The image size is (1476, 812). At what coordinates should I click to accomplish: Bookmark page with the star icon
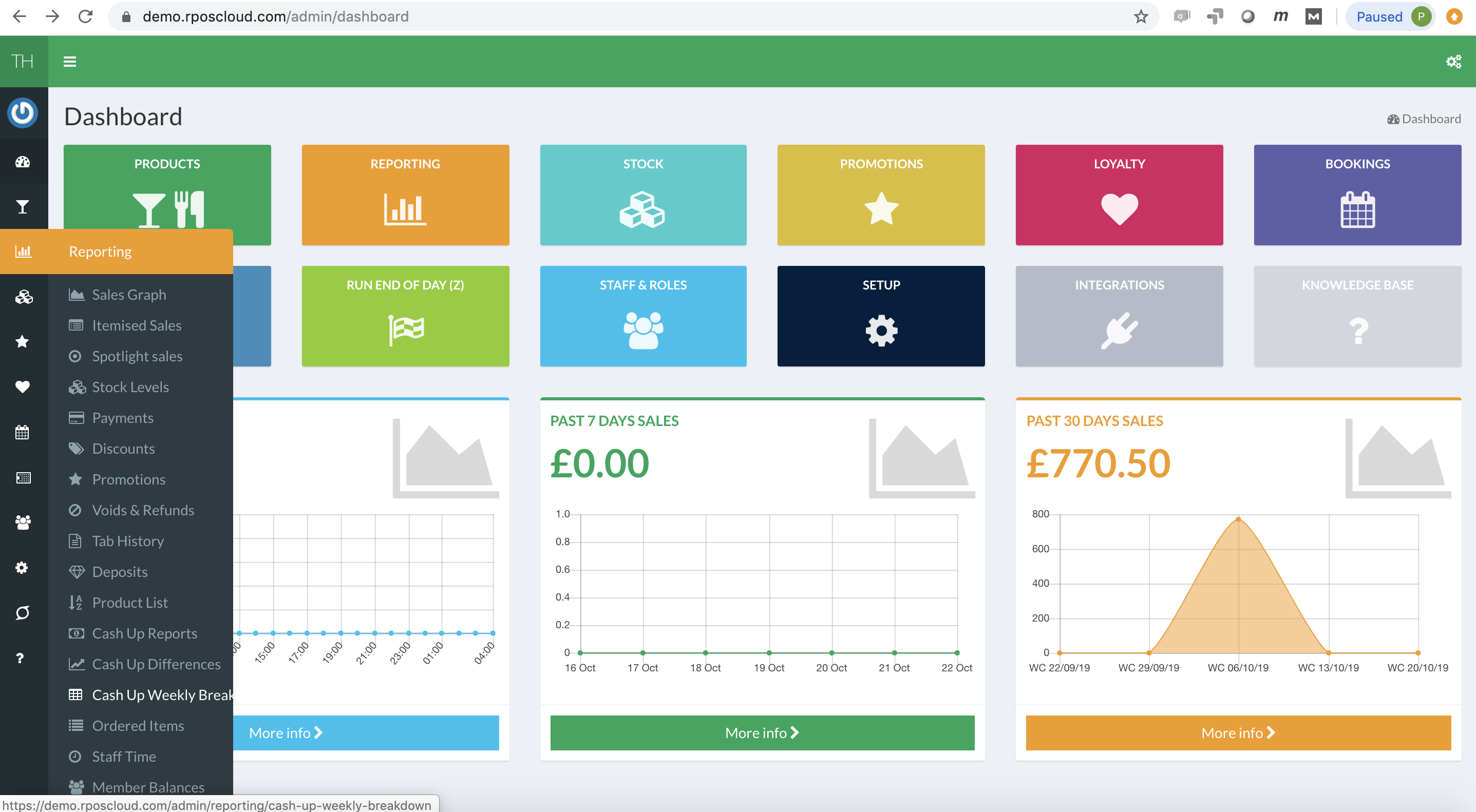pos(1140,16)
